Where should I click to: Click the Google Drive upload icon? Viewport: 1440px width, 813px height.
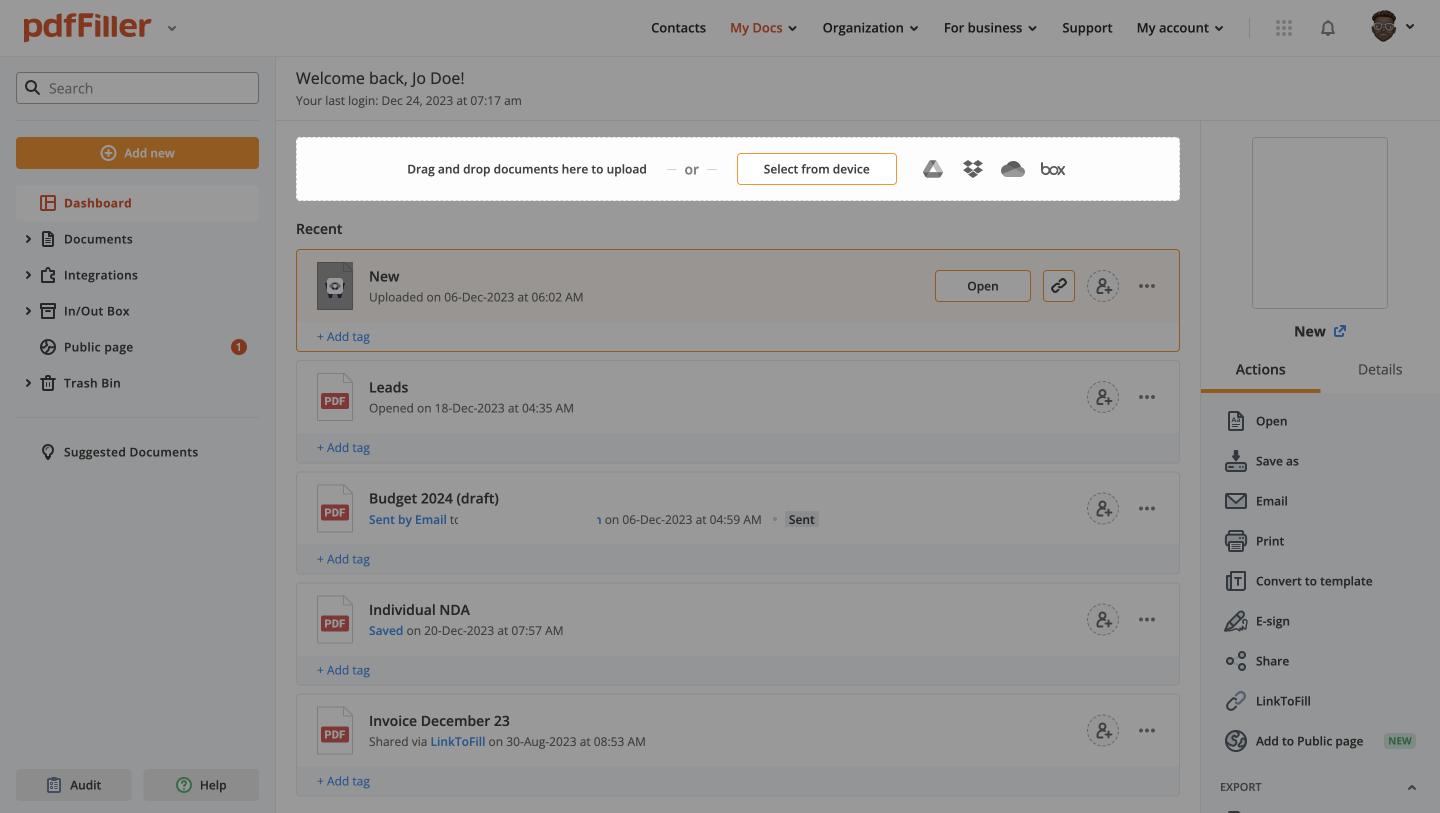point(932,169)
